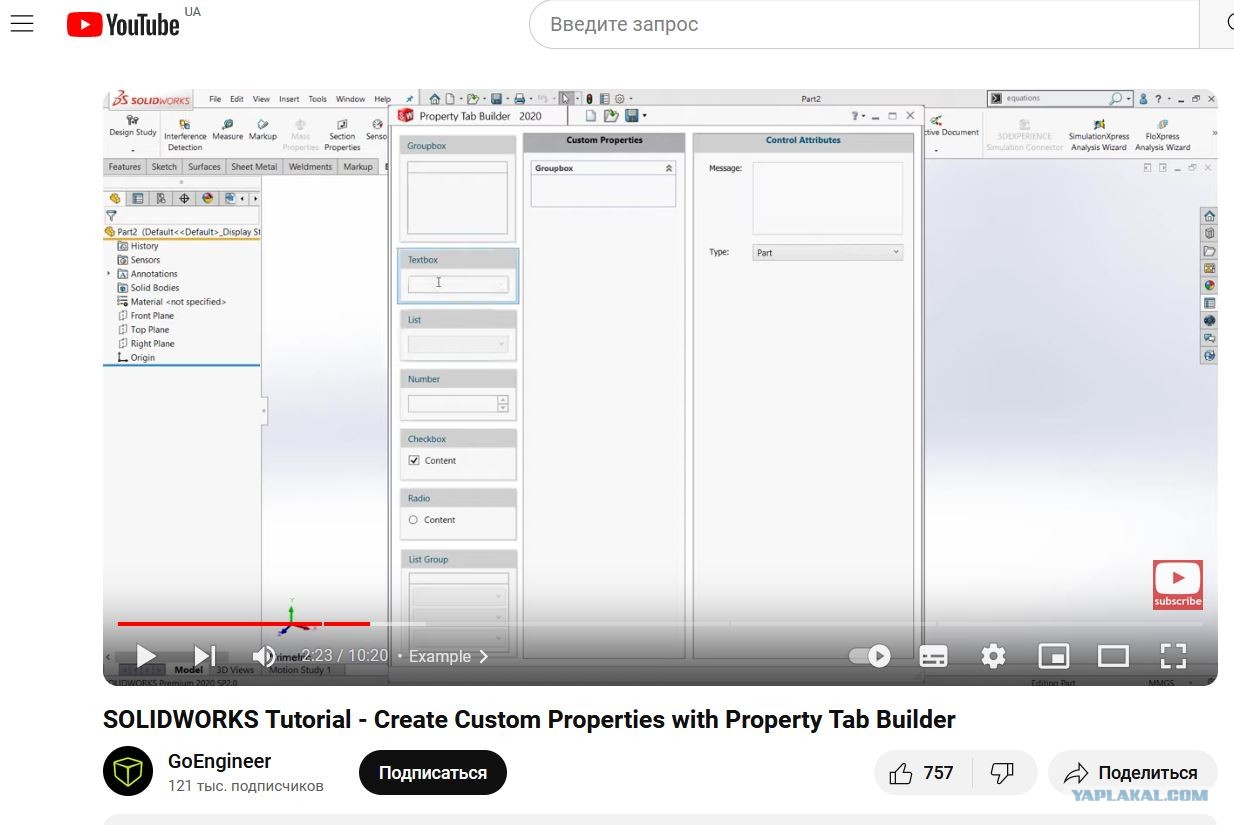
Task: Open the YouTube hamburger menu
Action: point(22,24)
